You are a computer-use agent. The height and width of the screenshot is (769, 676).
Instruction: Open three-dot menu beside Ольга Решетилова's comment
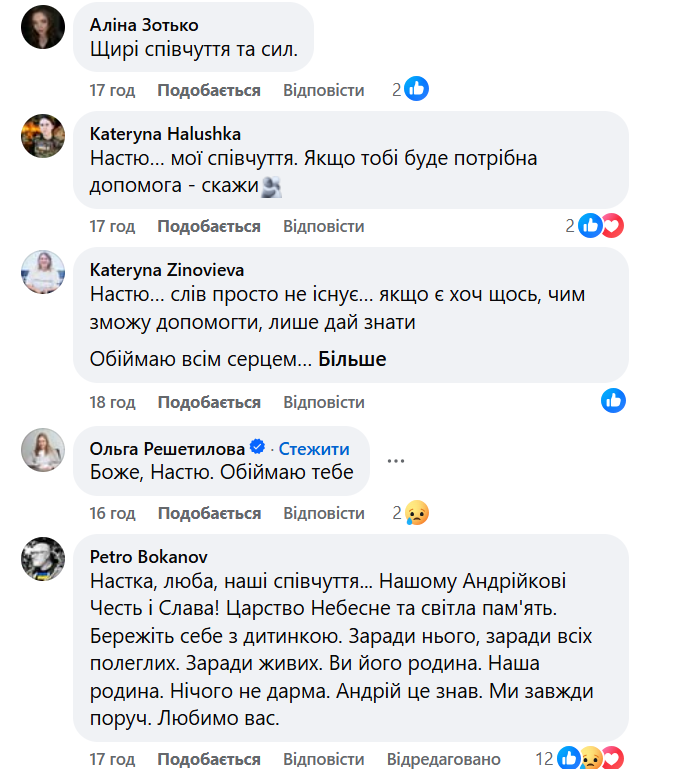tap(396, 461)
